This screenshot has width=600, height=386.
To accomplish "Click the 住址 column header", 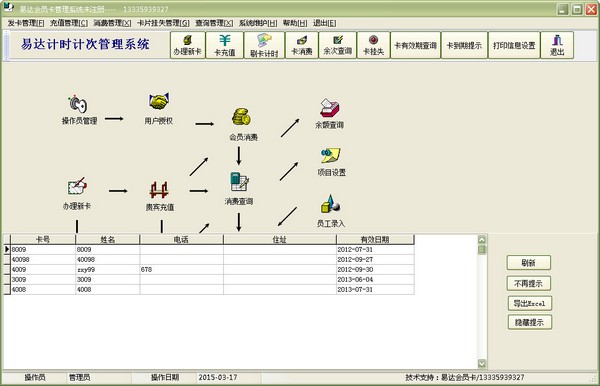I will 280,239.
